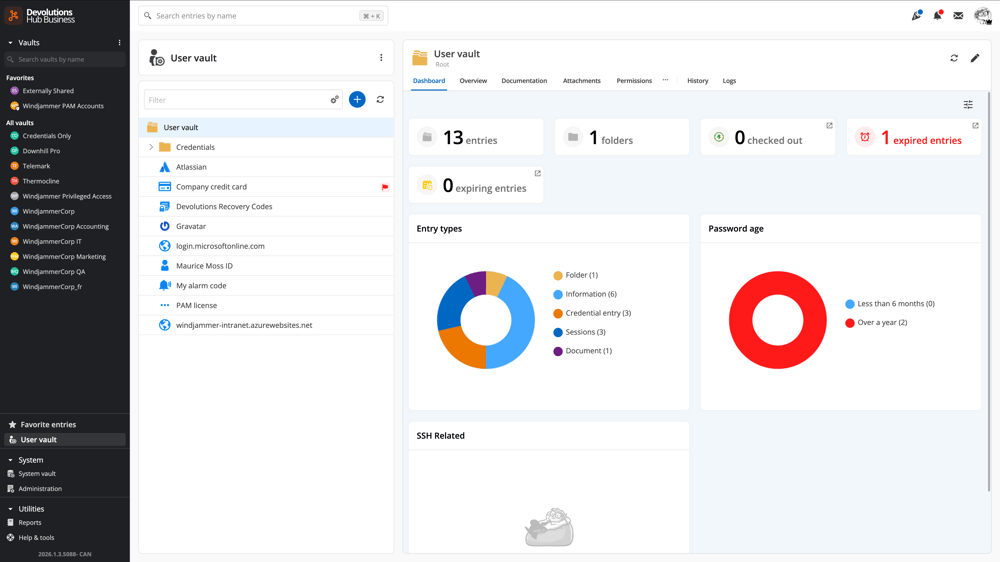Image resolution: width=1000 pixels, height=562 pixels.
Task: Click the Information legend color swatch
Action: 558,295
